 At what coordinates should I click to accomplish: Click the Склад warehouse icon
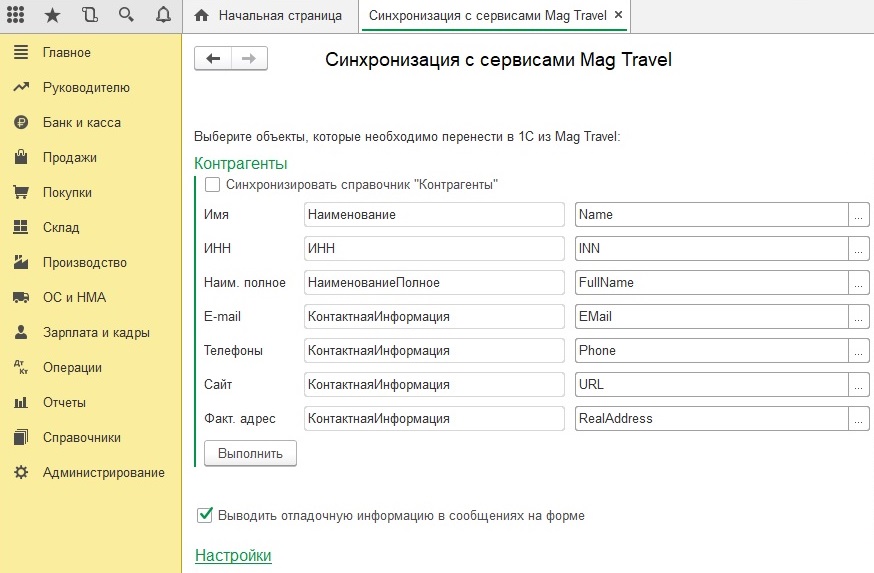tap(21, 227)
